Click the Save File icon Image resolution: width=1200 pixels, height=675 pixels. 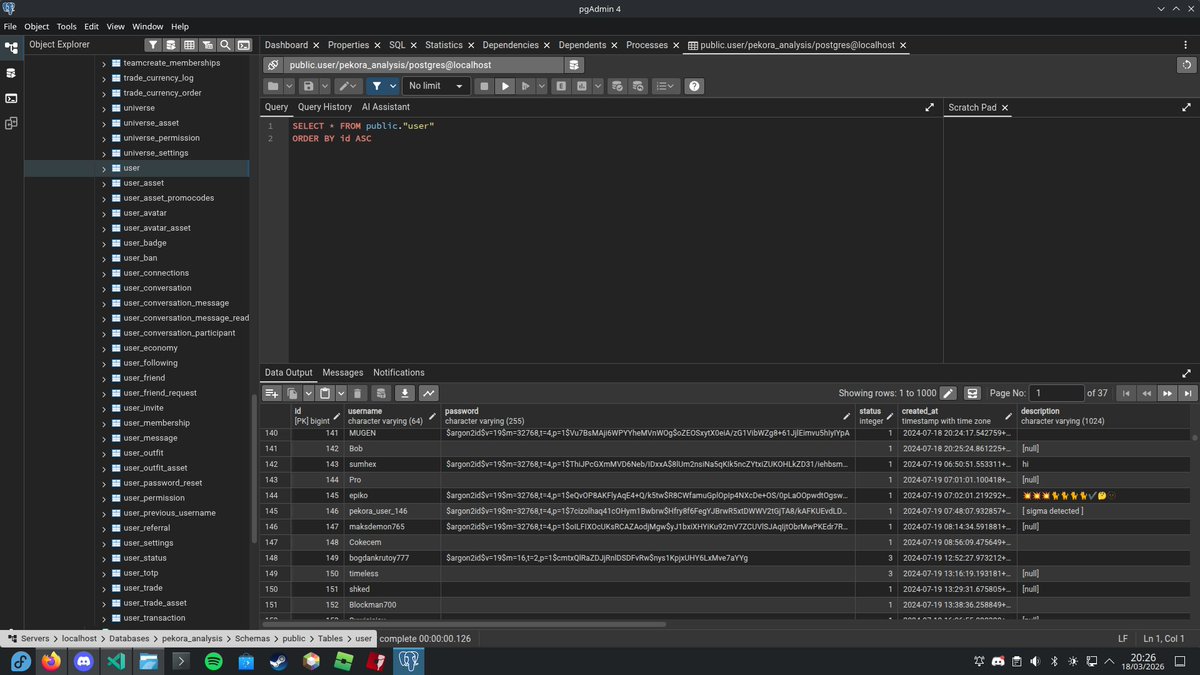309,86
